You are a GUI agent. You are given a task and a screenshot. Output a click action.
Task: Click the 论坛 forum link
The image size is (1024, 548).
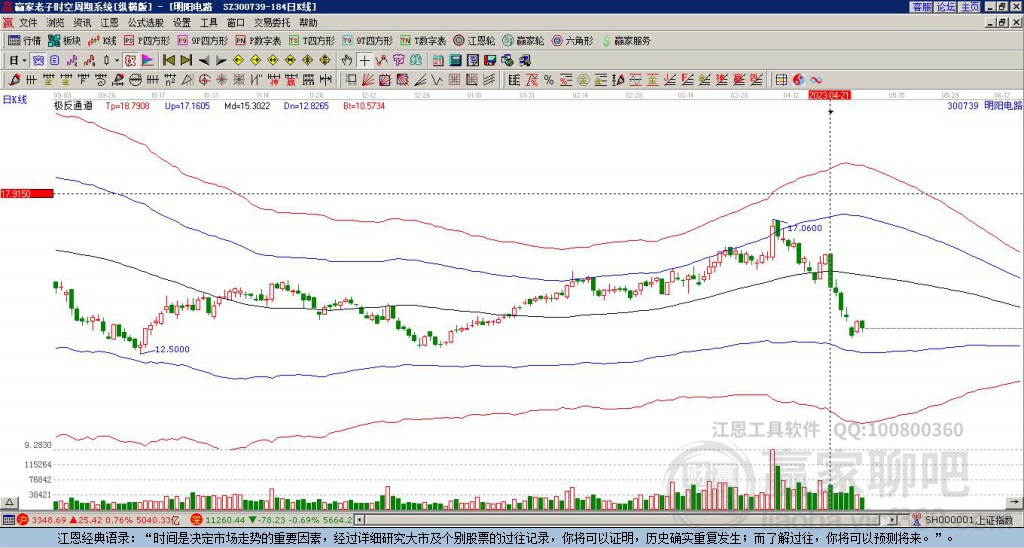pos(945,7)
